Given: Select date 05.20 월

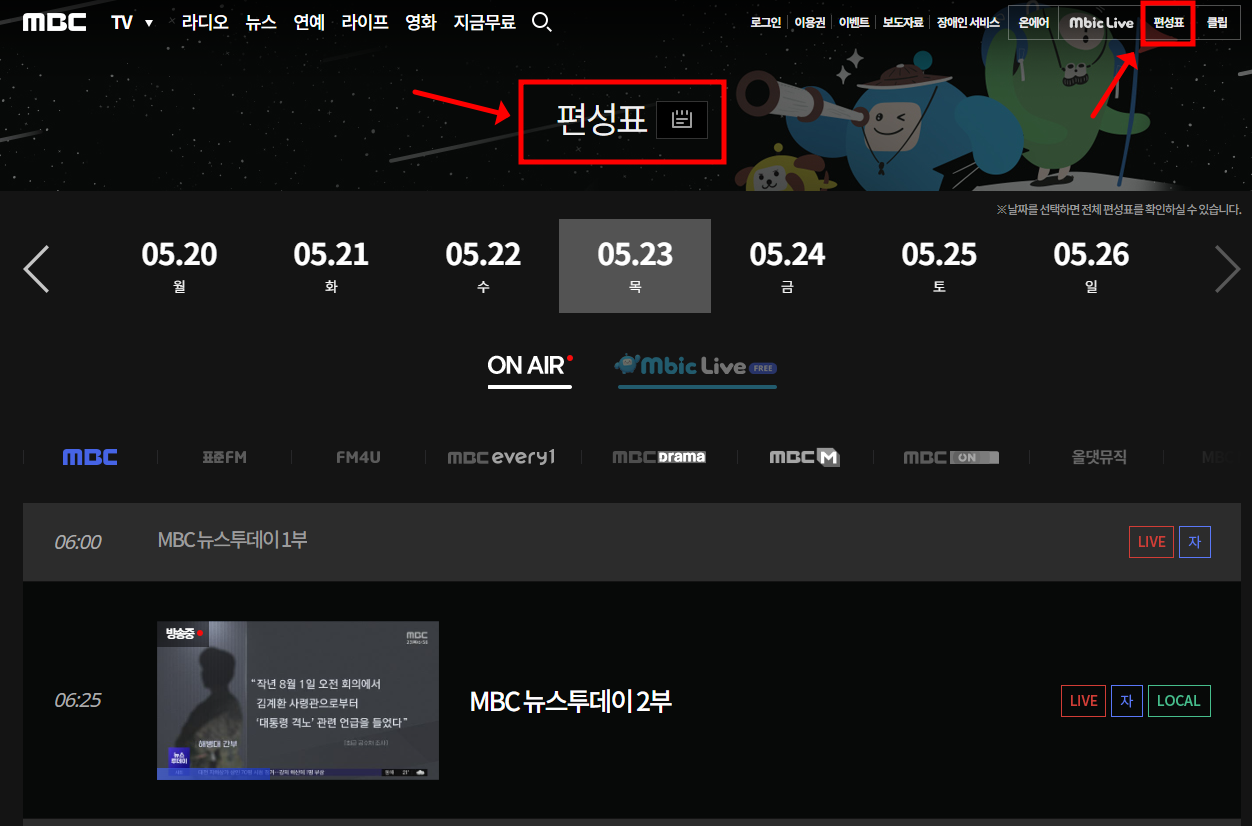Looking at the screenshot, I should pos(179,266).
